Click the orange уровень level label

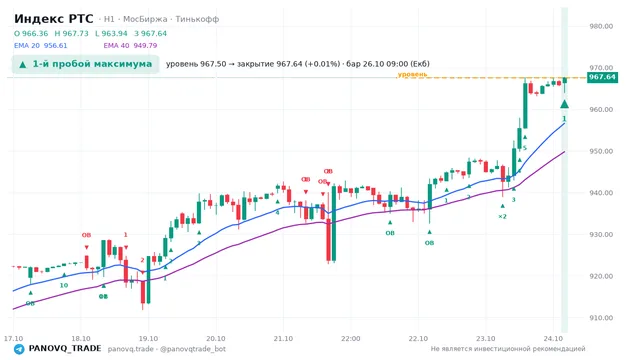[x=412, y=74]
